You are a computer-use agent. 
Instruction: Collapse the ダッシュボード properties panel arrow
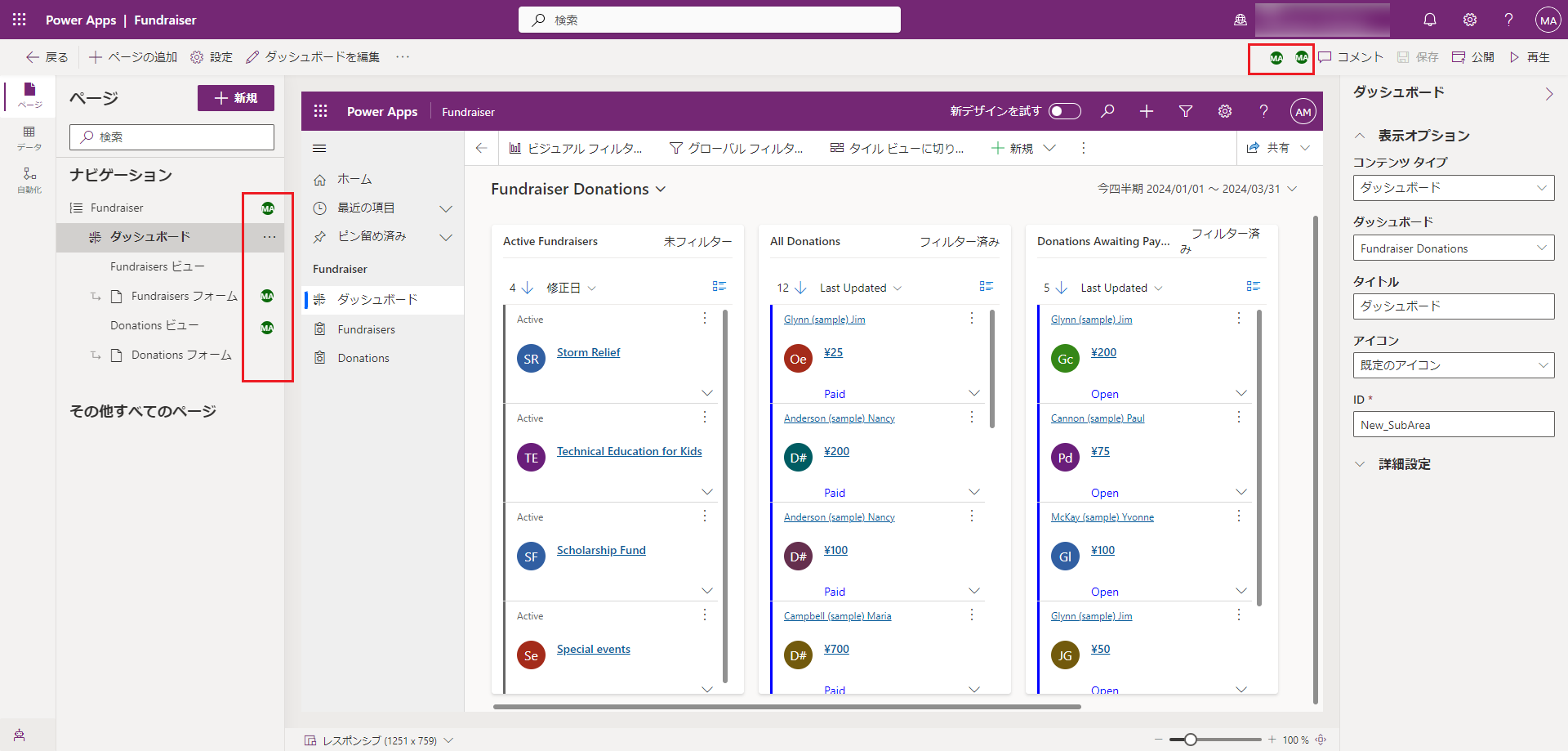[1549, 94]
